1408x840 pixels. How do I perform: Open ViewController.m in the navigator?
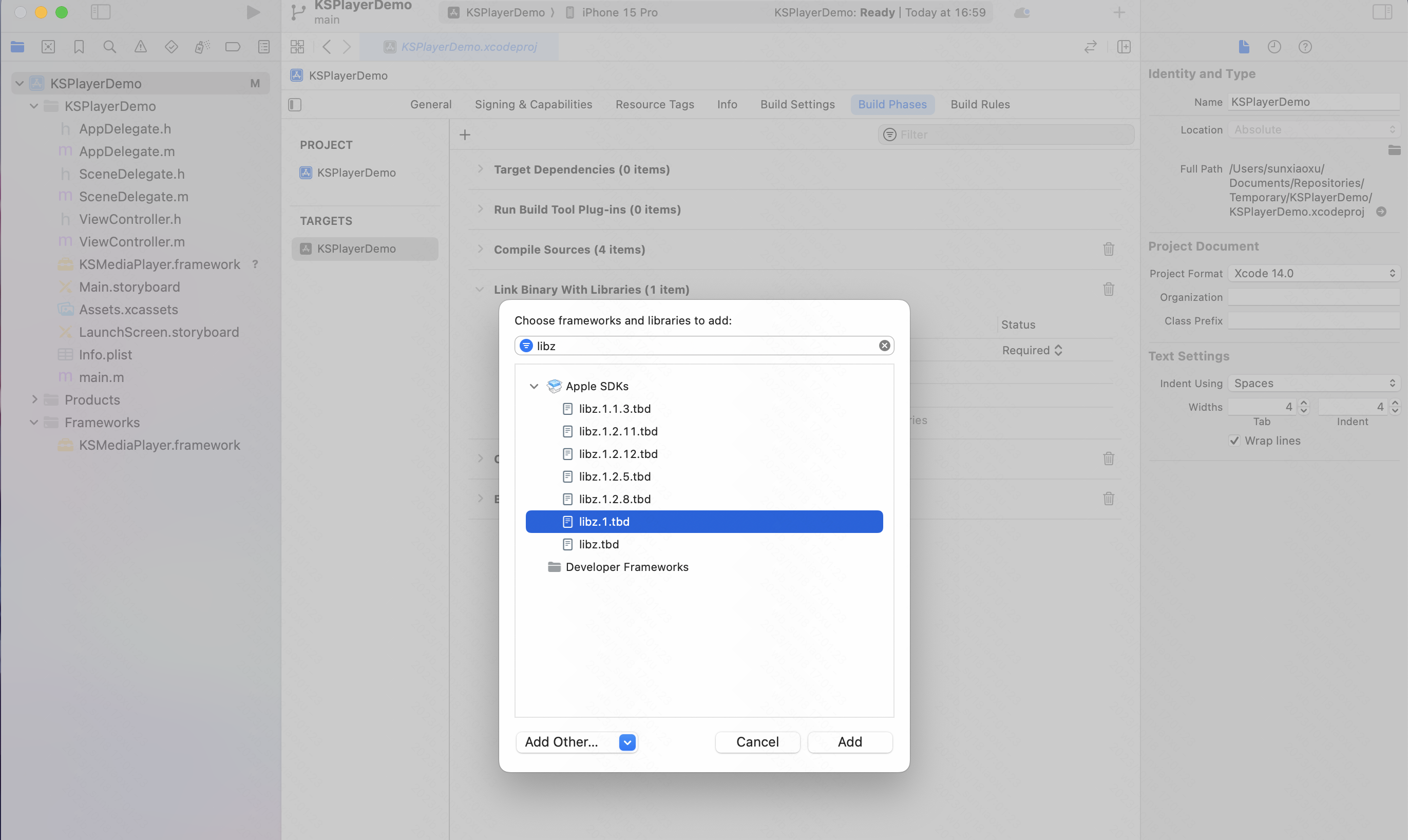132,242
